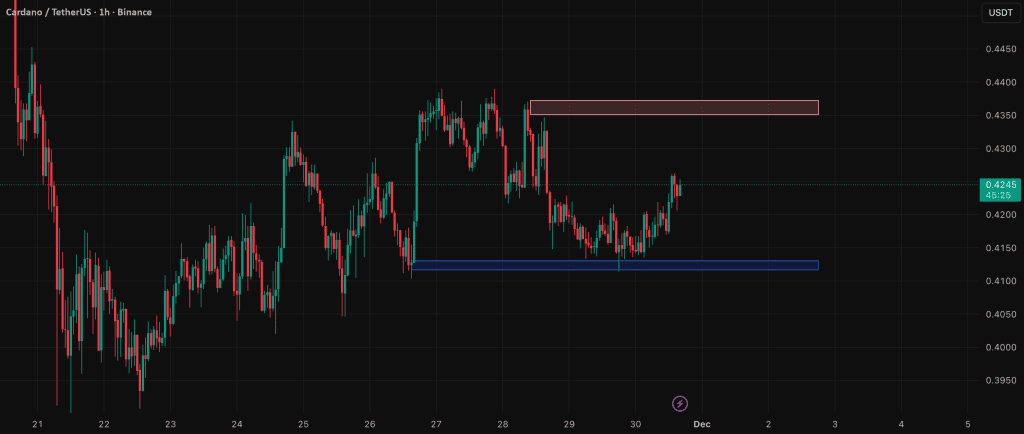
Task: Click the 21 date label on time axis
Action: (38, 424)
